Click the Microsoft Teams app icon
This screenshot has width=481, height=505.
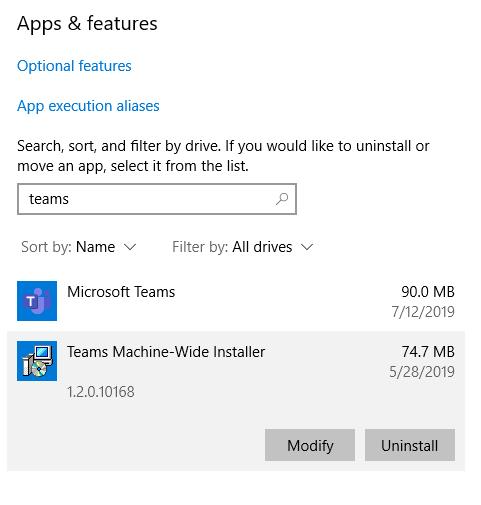pyautogui.click(x=37, y=301)
